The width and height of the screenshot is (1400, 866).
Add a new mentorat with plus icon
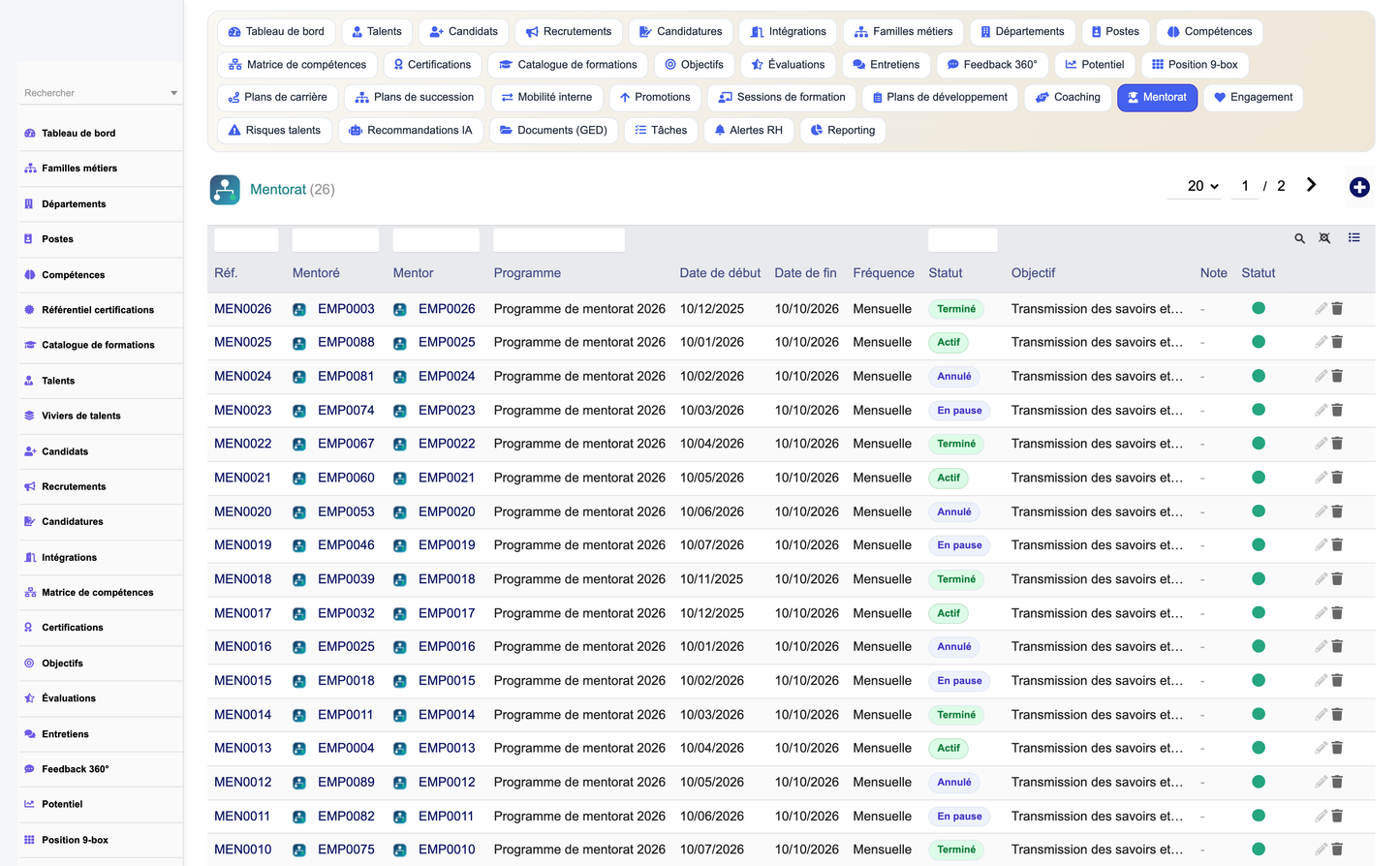click(1359, 187)
